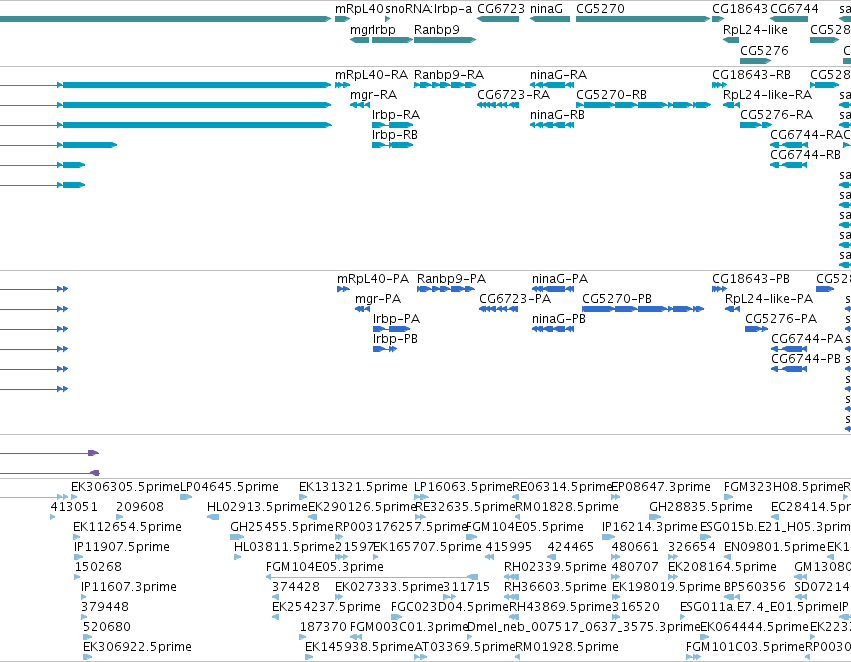Select the ninaG-RB transcript label
Image resolution: width=851 pixels, height=662 pixels.
pos(557,114)
